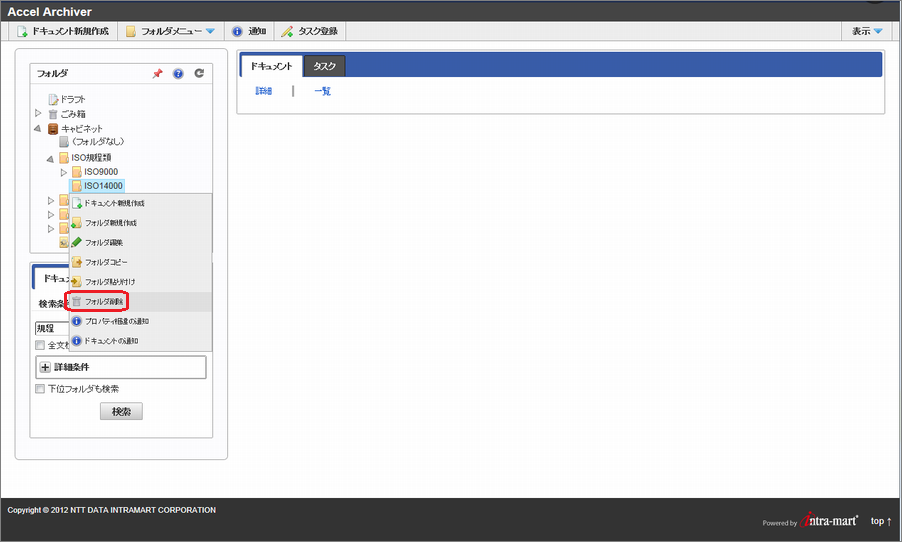
Task: Open the 表示 dropdown at top right
Action: (x=866, y=31)
